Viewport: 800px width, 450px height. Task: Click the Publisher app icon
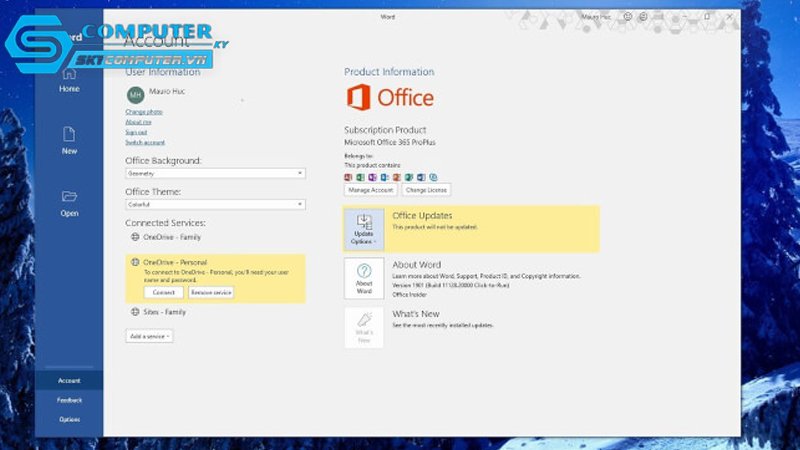409,177
